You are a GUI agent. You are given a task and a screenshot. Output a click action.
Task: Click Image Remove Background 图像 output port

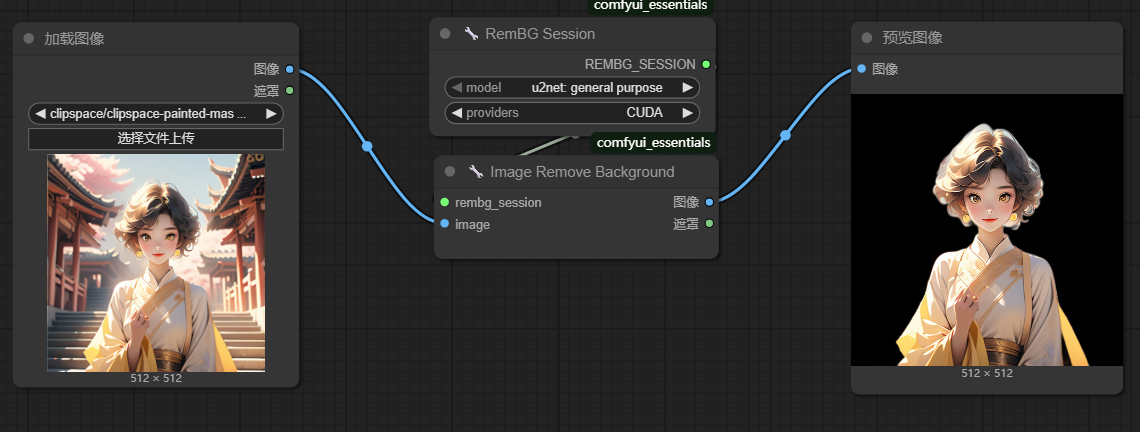coord(709,202)
